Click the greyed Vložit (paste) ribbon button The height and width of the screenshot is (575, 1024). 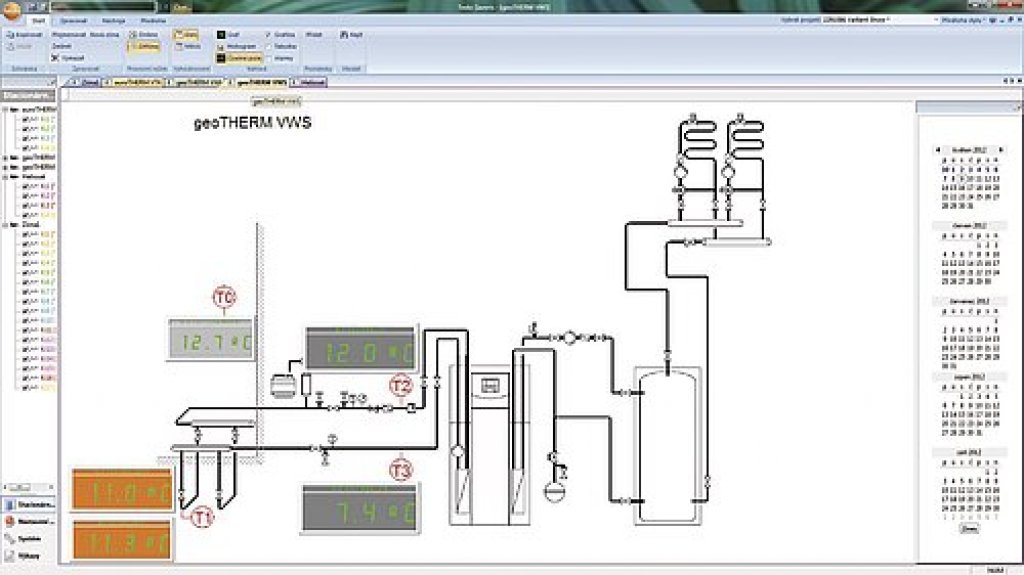(20, 47)
